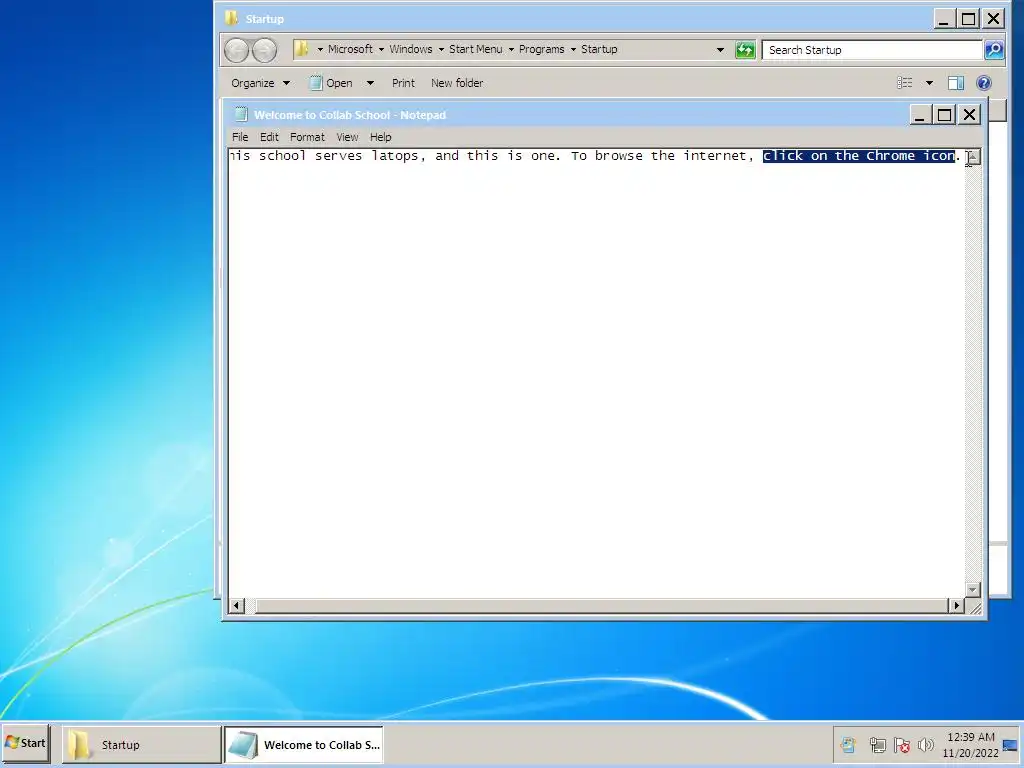This screenshot has height=768, width=1024.
Task: Toggle the preview pane icon
Action: pyautogui.click(x=955, y=83)
